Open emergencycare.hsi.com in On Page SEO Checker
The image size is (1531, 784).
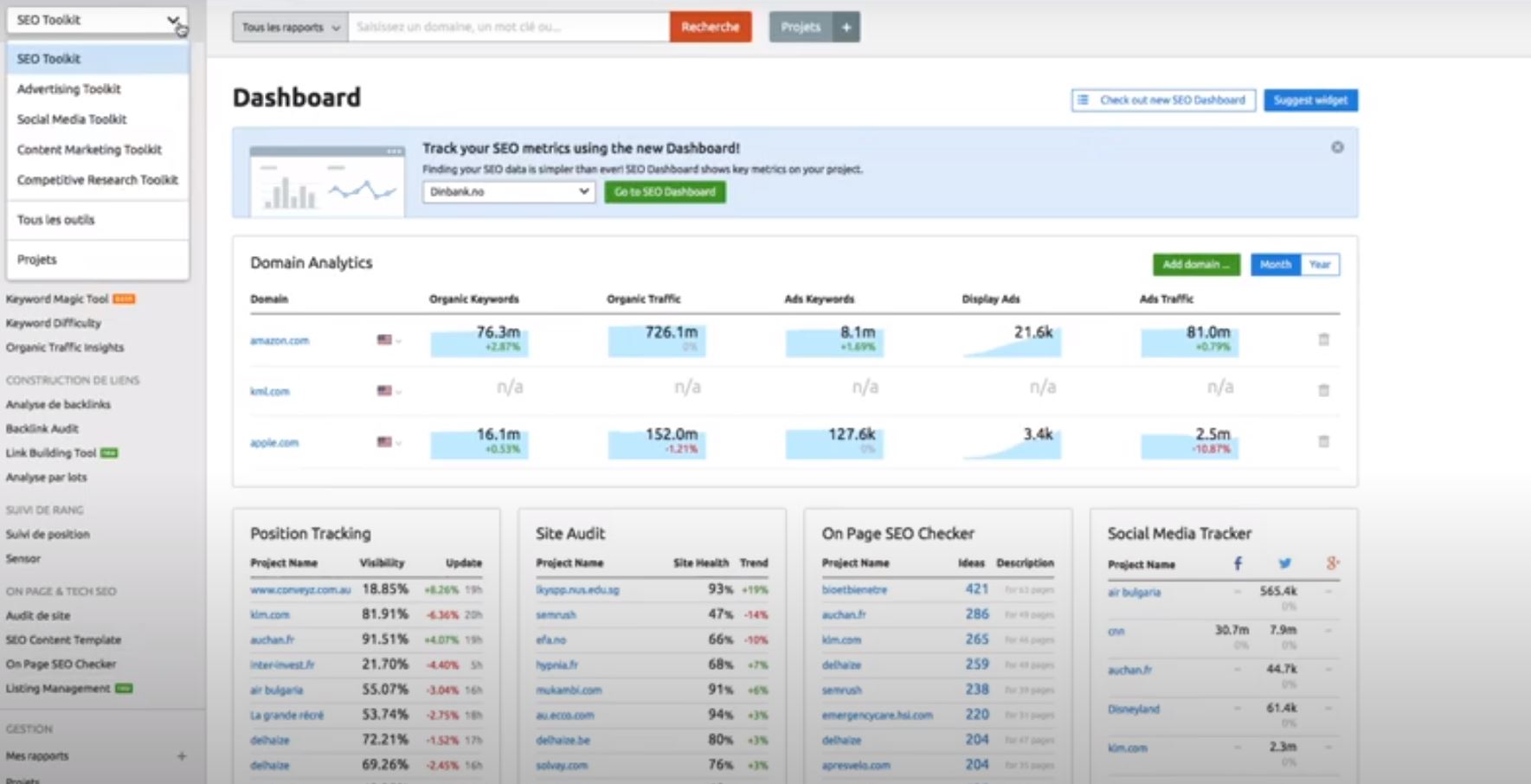point(878,716)
